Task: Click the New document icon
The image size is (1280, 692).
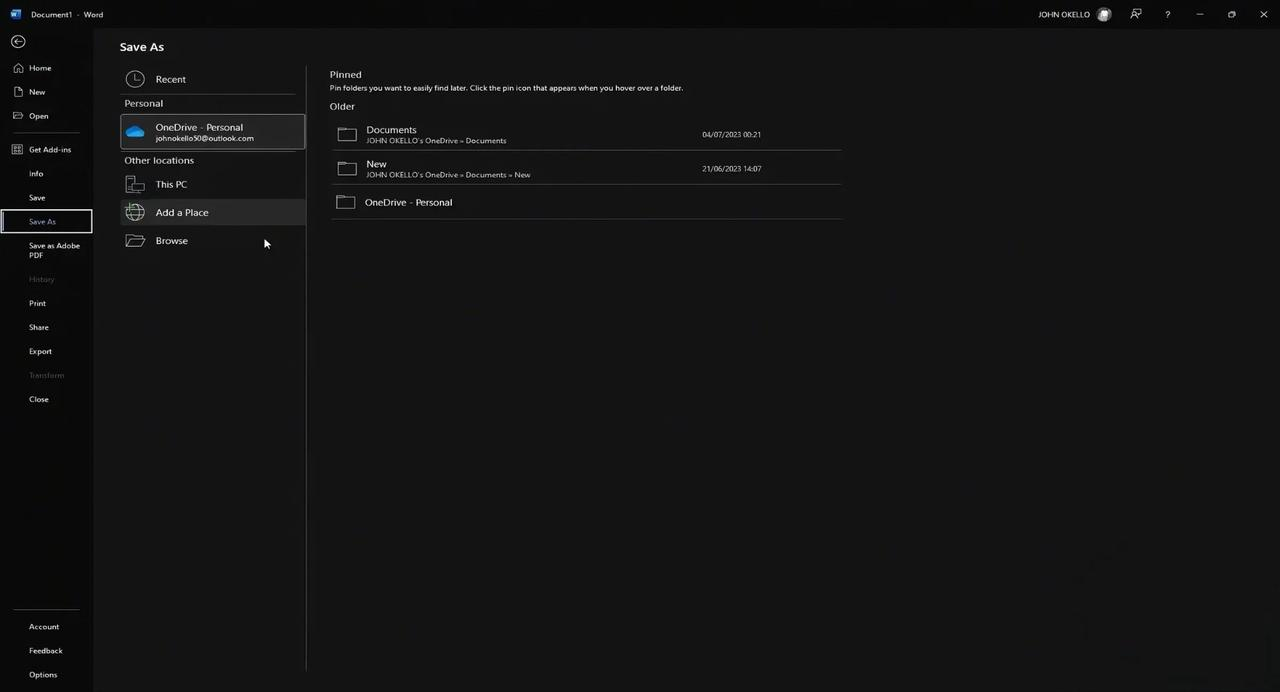Action: point(17,92)
